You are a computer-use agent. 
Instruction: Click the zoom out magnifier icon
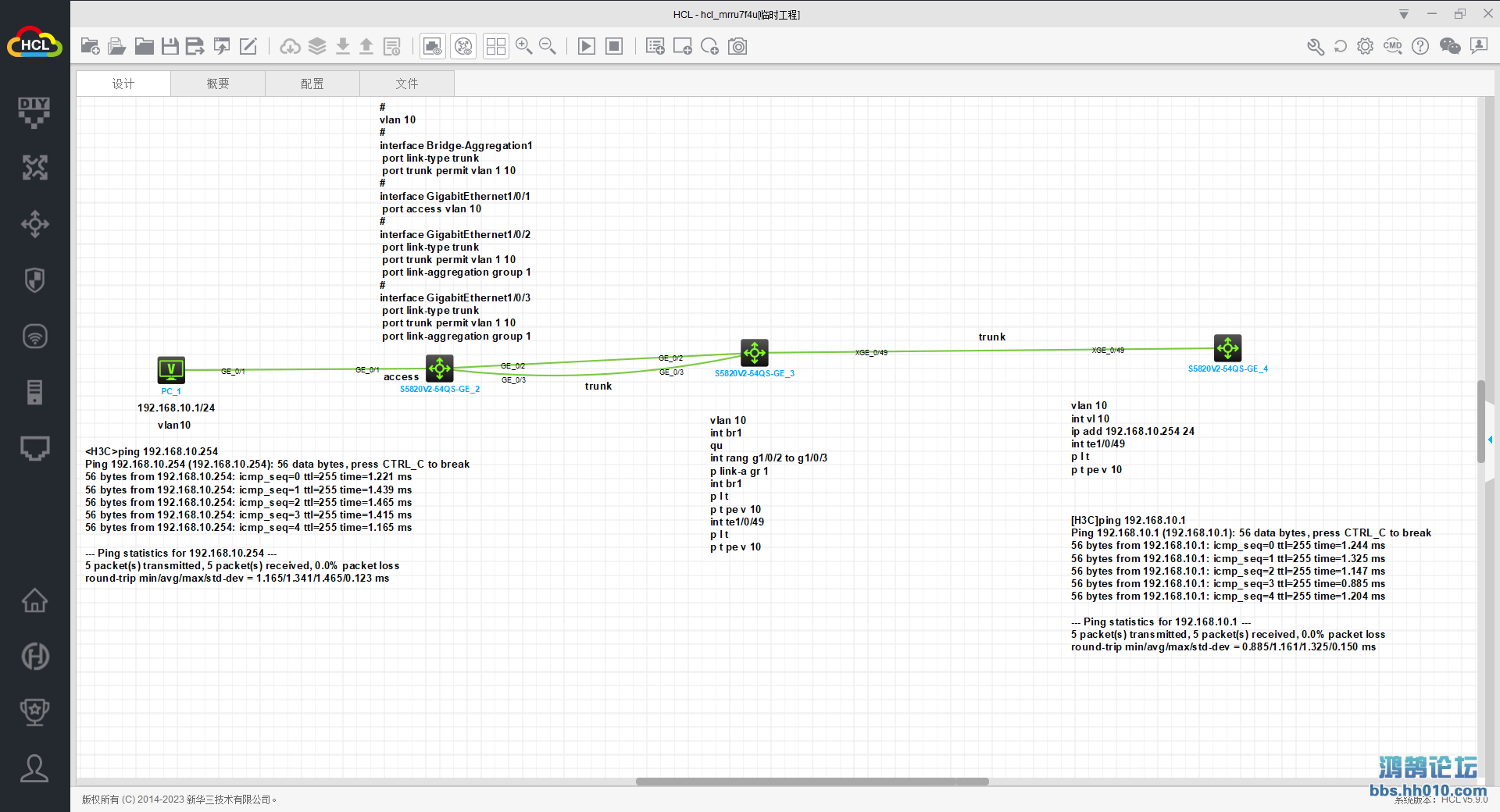[548, 46]
